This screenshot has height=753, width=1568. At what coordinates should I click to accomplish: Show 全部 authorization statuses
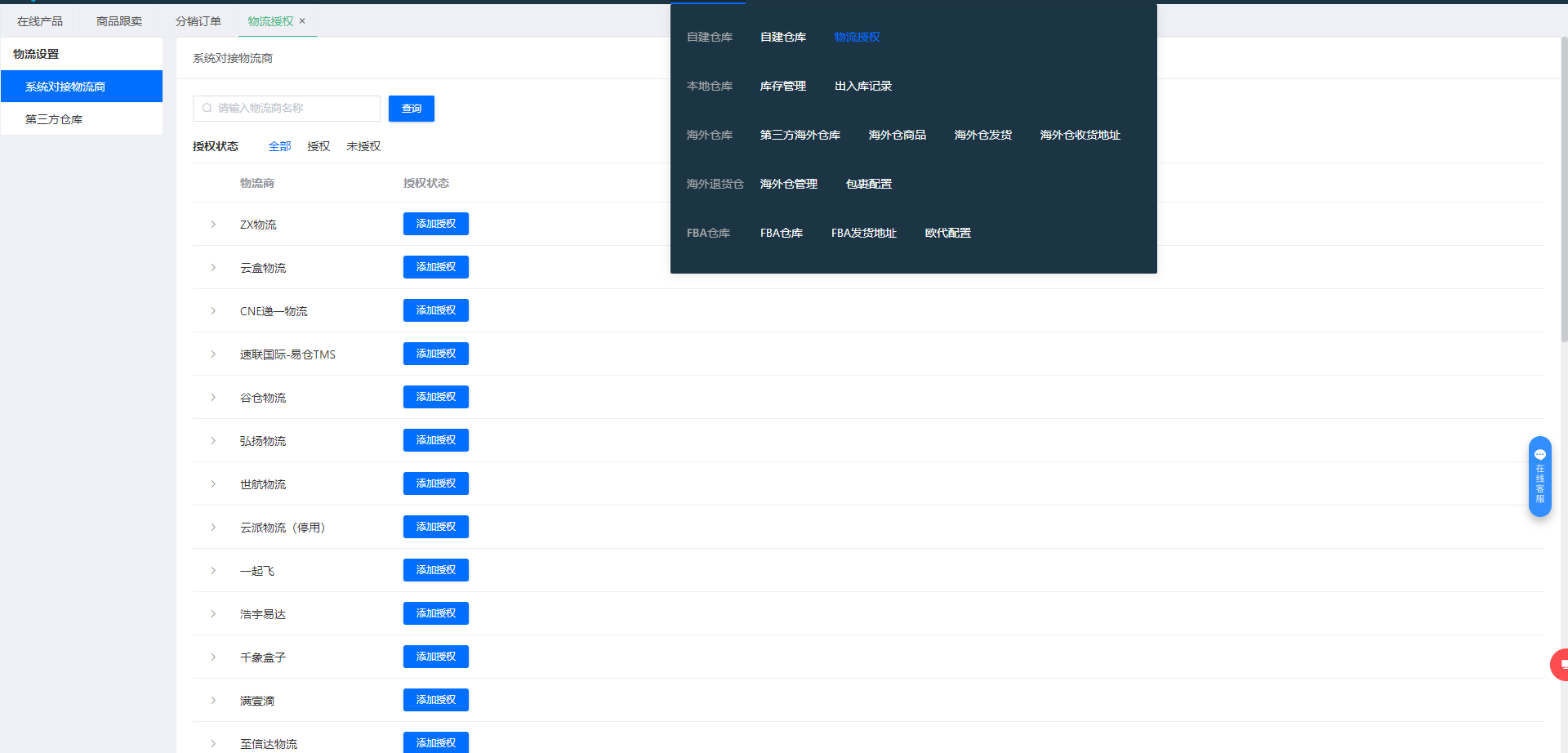pyautogui.click(x=279, y=147)
